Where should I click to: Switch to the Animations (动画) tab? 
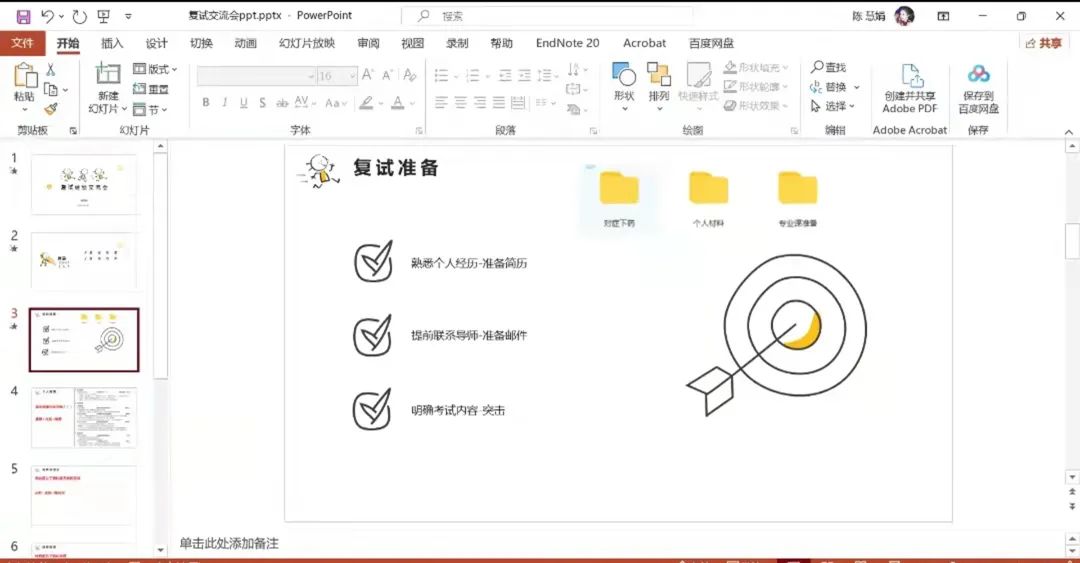pos(245,43)
